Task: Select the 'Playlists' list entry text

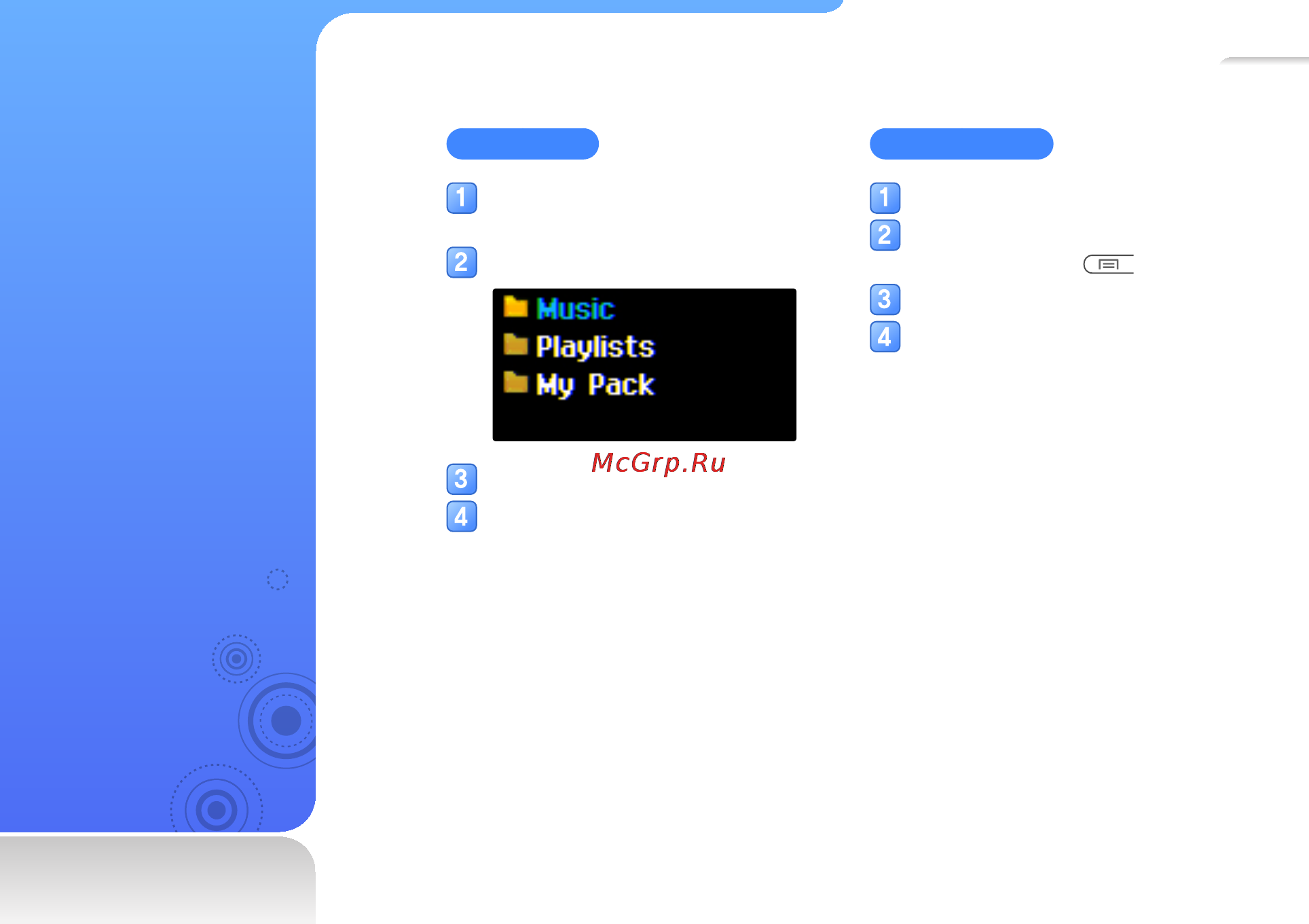Action: point(595,347)
